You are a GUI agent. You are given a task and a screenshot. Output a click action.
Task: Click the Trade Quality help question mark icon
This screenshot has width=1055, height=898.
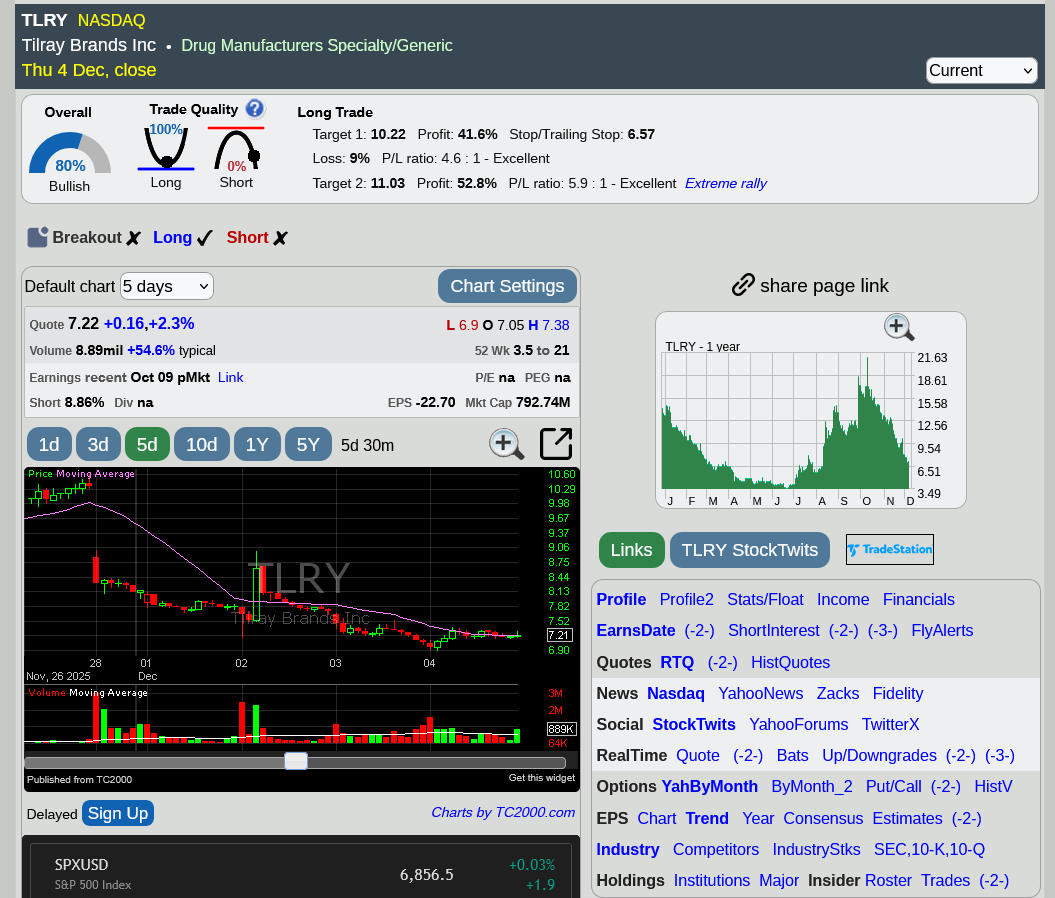click(x=255, y=108)
